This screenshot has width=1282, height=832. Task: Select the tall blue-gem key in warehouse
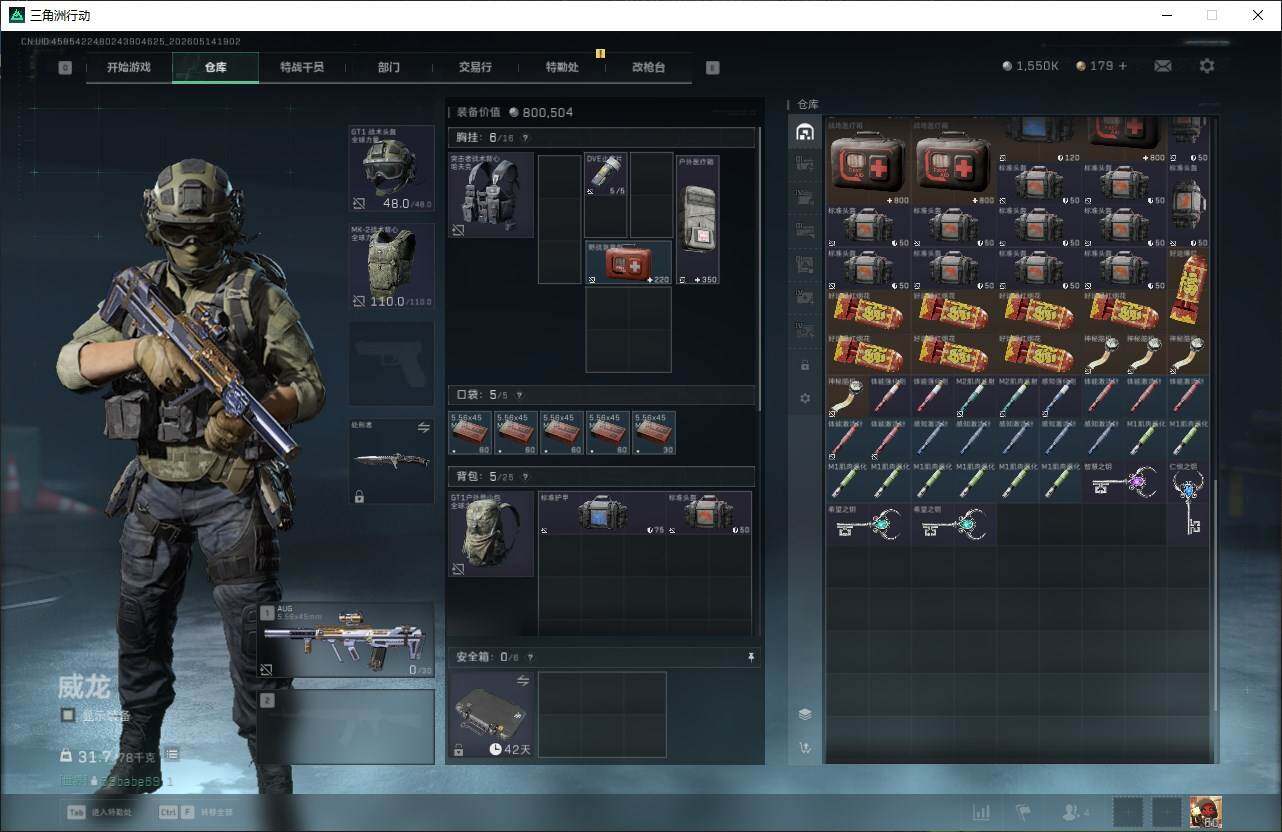[x=1188, y=502]
